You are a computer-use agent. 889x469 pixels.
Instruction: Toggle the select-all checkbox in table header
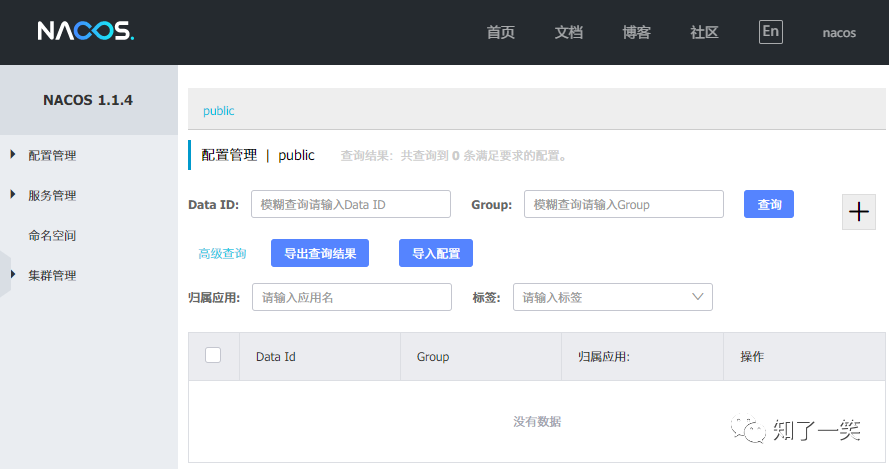pyautogui.click(x=213, y=355)
